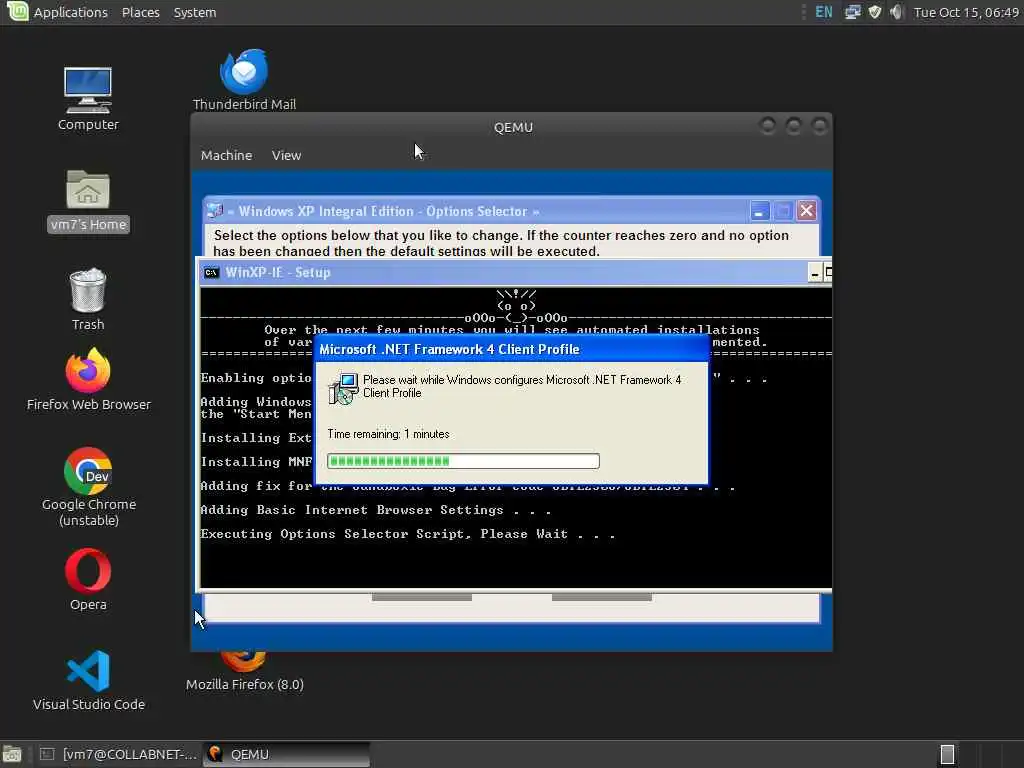Viewport: 1024px width, 768px height.
Task: Click the workspace switcher in bottom panel
Action: pos(947,754)
